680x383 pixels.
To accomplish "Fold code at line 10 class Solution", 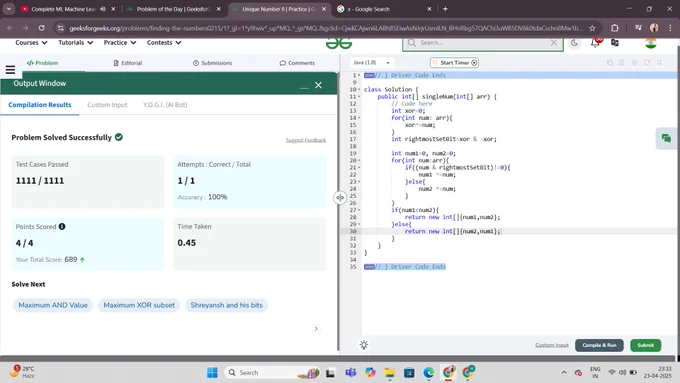I will pos(359,89).
